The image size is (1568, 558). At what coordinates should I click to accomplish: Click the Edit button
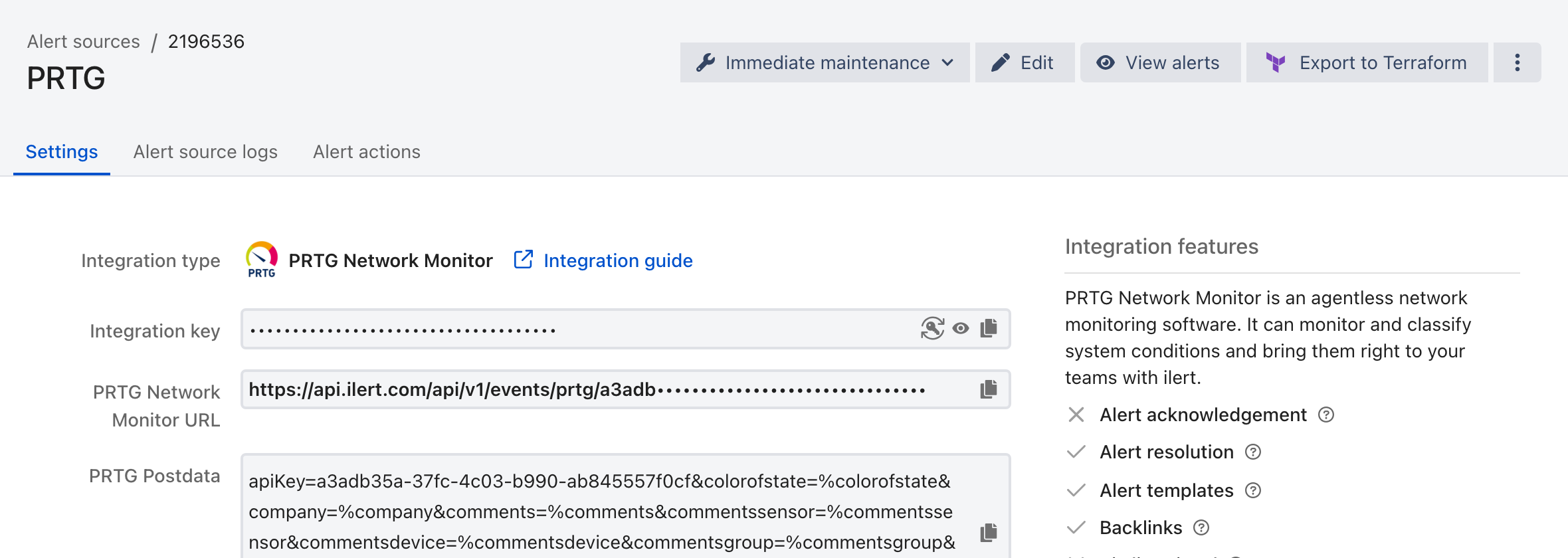click(1025, 62)
